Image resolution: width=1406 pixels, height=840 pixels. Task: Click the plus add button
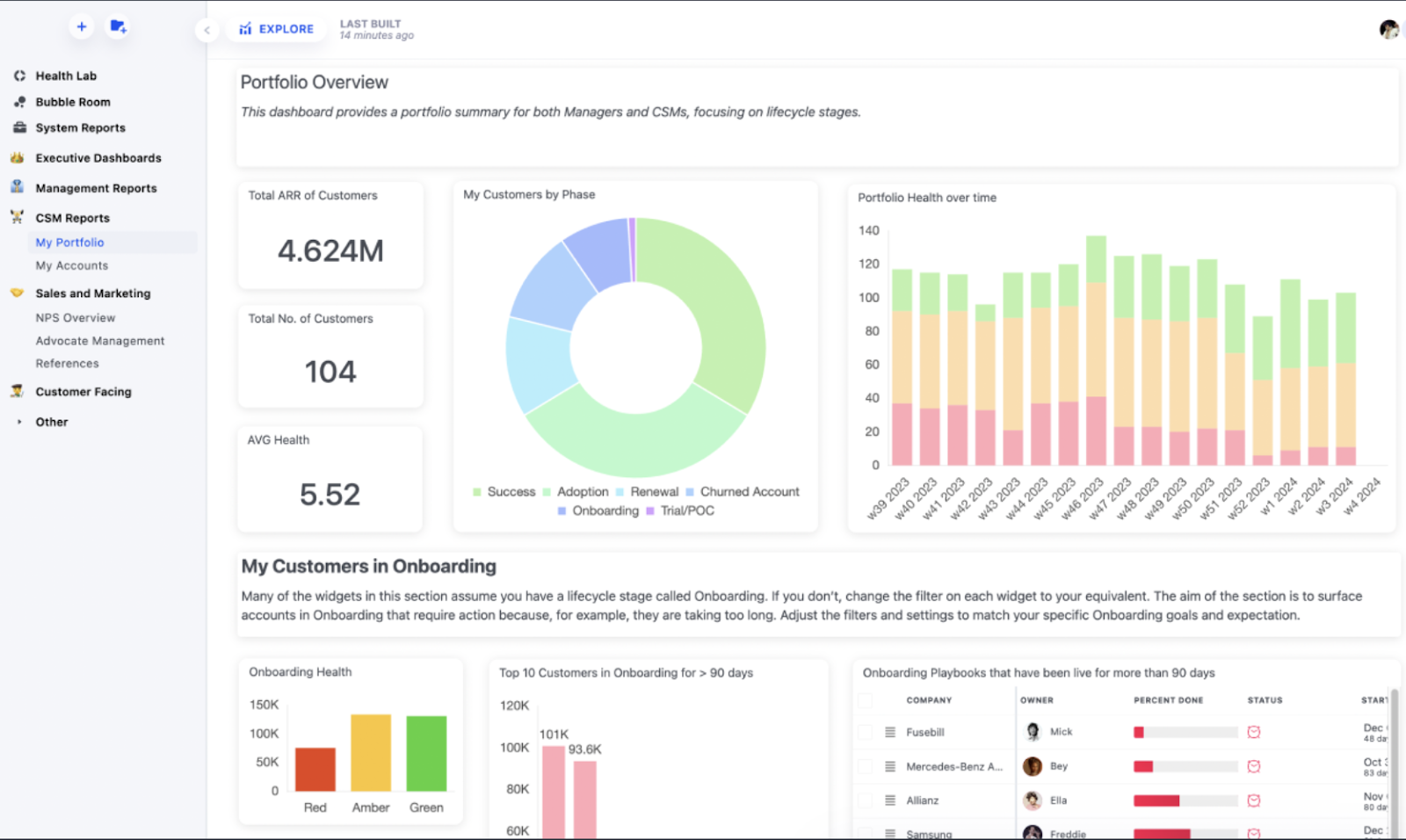click(82, 27)
